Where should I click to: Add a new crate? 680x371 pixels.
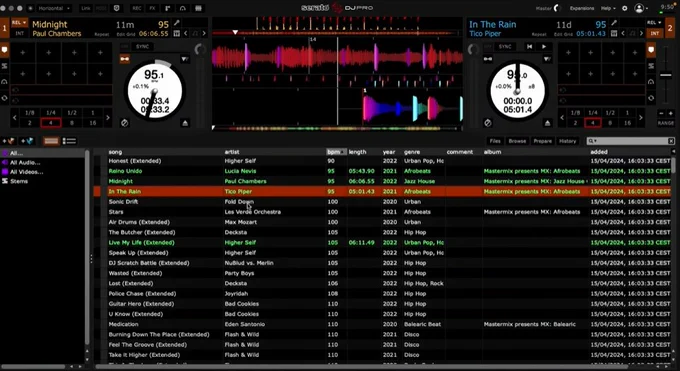tap(8, 141)
